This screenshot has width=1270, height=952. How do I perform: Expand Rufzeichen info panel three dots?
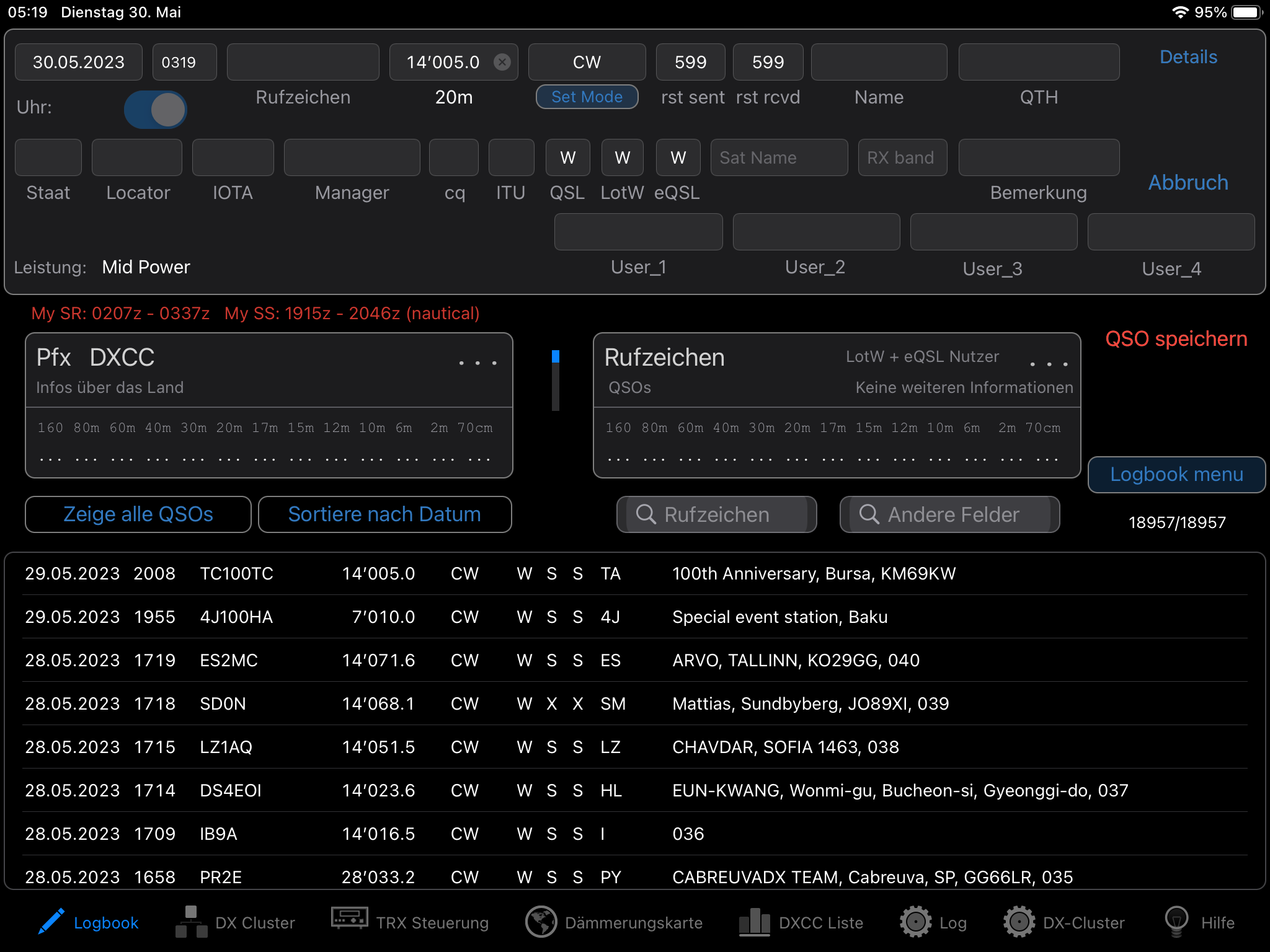[1049, 364]
